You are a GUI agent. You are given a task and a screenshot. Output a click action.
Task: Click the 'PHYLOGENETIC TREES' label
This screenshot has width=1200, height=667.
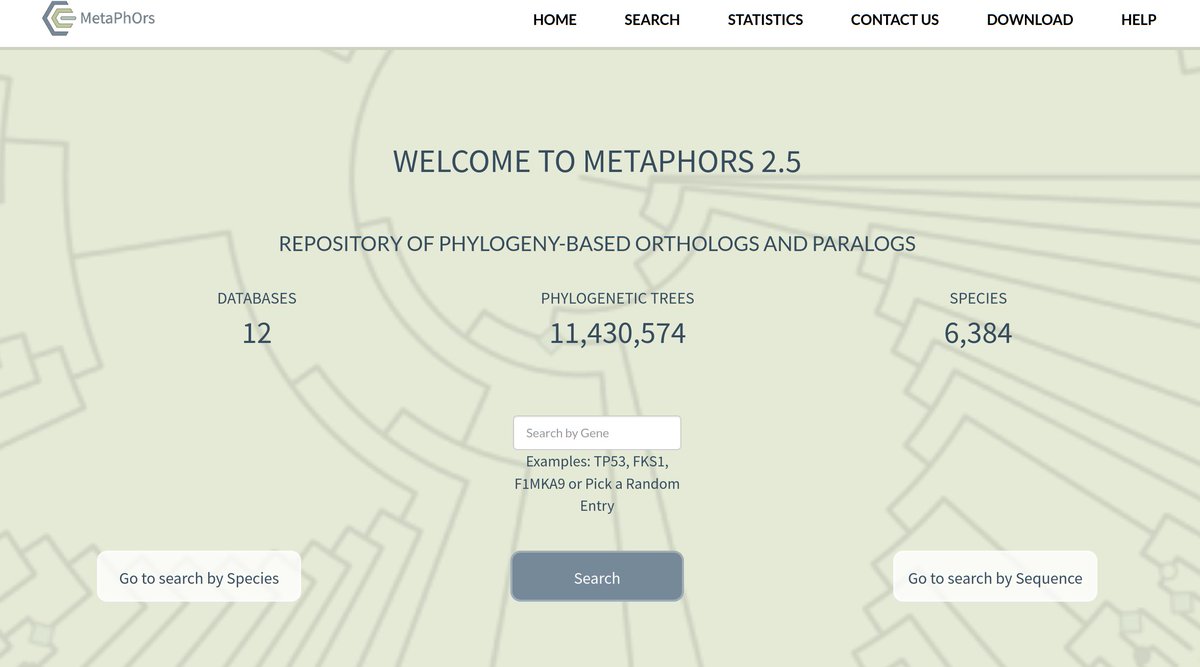click(x=617, y=298)
